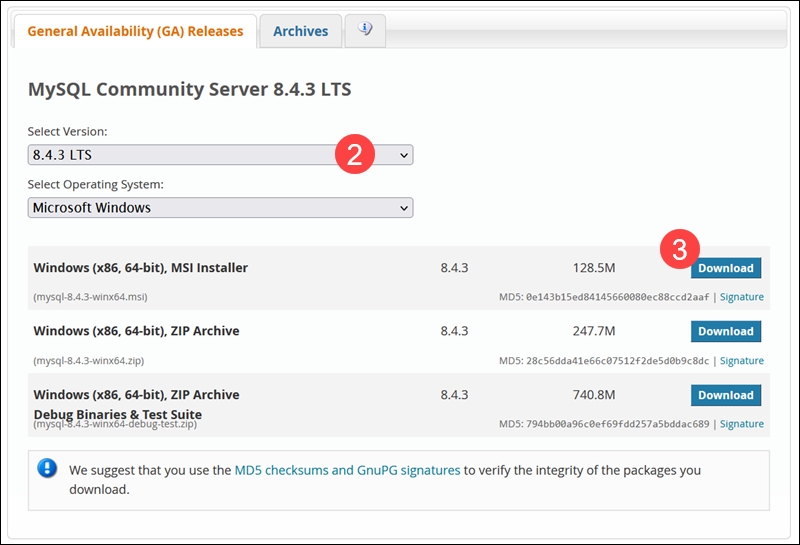Screen dimensions: 800x545
Task: Click the 128.5M file size
Action: pyautogui.click(x=594, y=268)
